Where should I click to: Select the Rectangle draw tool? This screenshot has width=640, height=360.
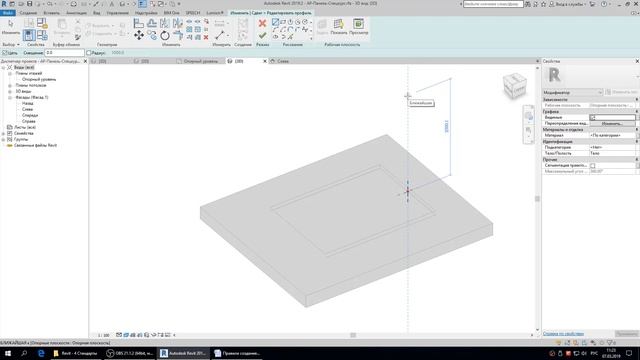(x=283, y=22)
